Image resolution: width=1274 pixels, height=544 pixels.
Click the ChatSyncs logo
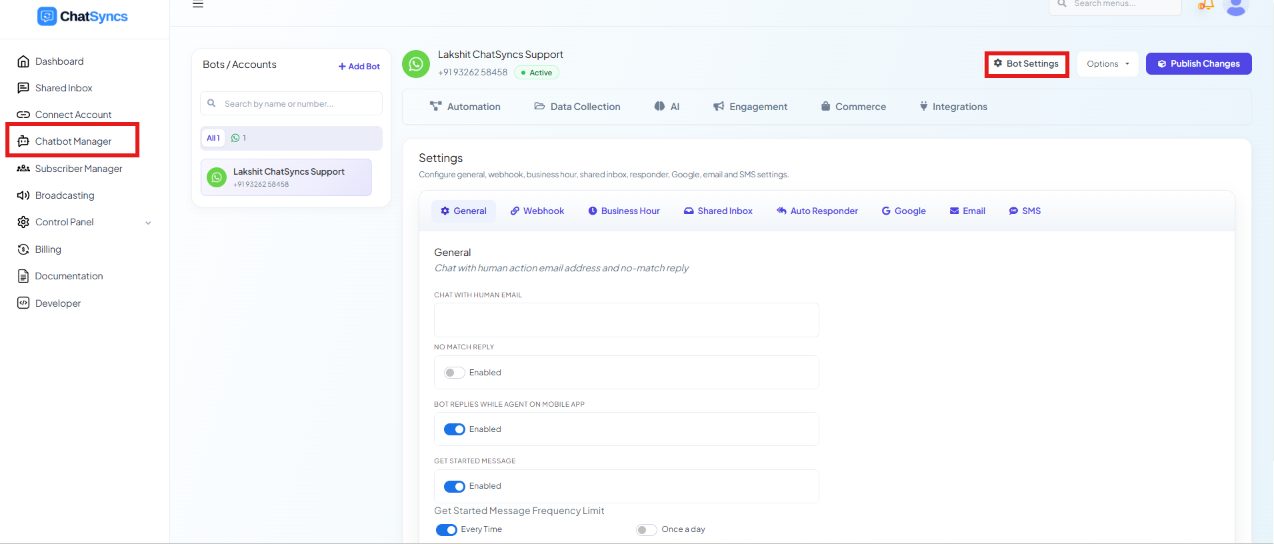pos(83,16)
